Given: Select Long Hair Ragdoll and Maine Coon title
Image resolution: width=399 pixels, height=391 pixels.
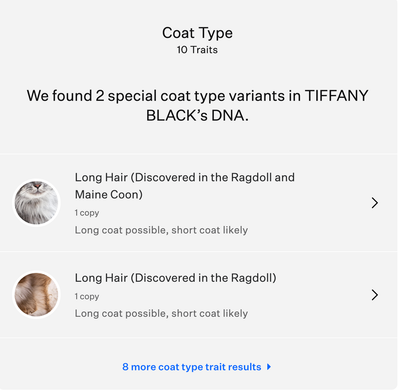Looking at the screenshot, I should click(x=185, y=186).
